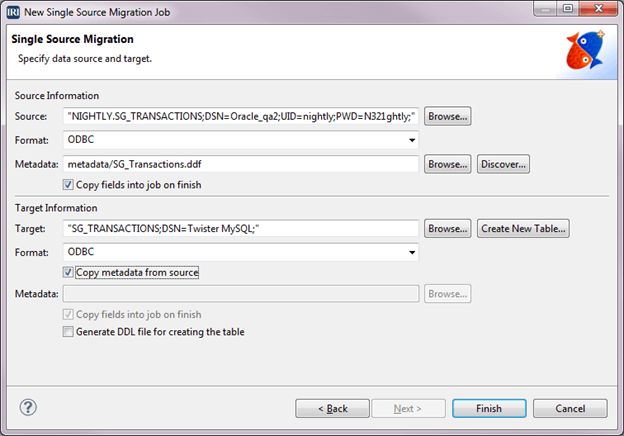Enable Generate DDL file for creating the table
Image resolution: width=624 pixels, height=436 pixels.
pos(68,331)
